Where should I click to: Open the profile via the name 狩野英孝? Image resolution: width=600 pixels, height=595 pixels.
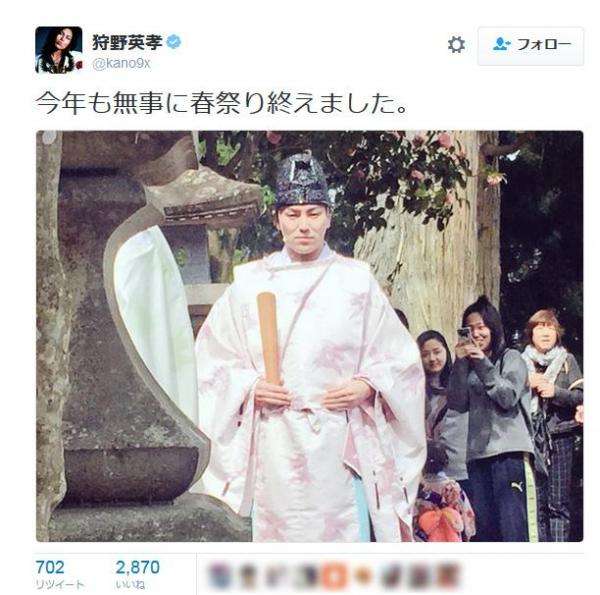click(x=127, y=42)
